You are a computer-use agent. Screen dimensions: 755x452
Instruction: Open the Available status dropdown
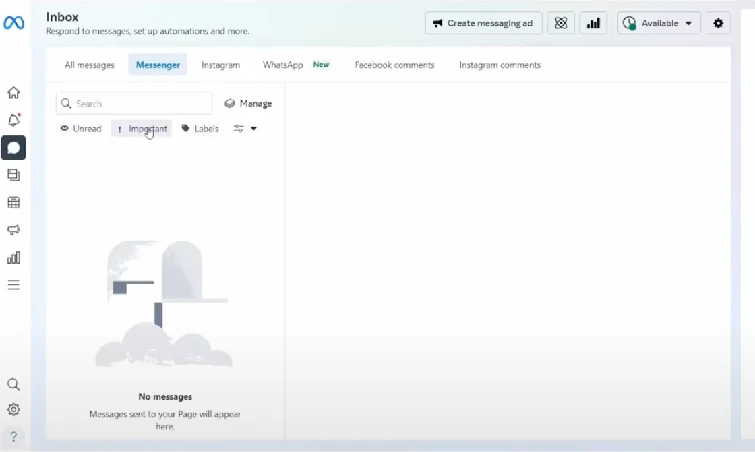point(659,23)
